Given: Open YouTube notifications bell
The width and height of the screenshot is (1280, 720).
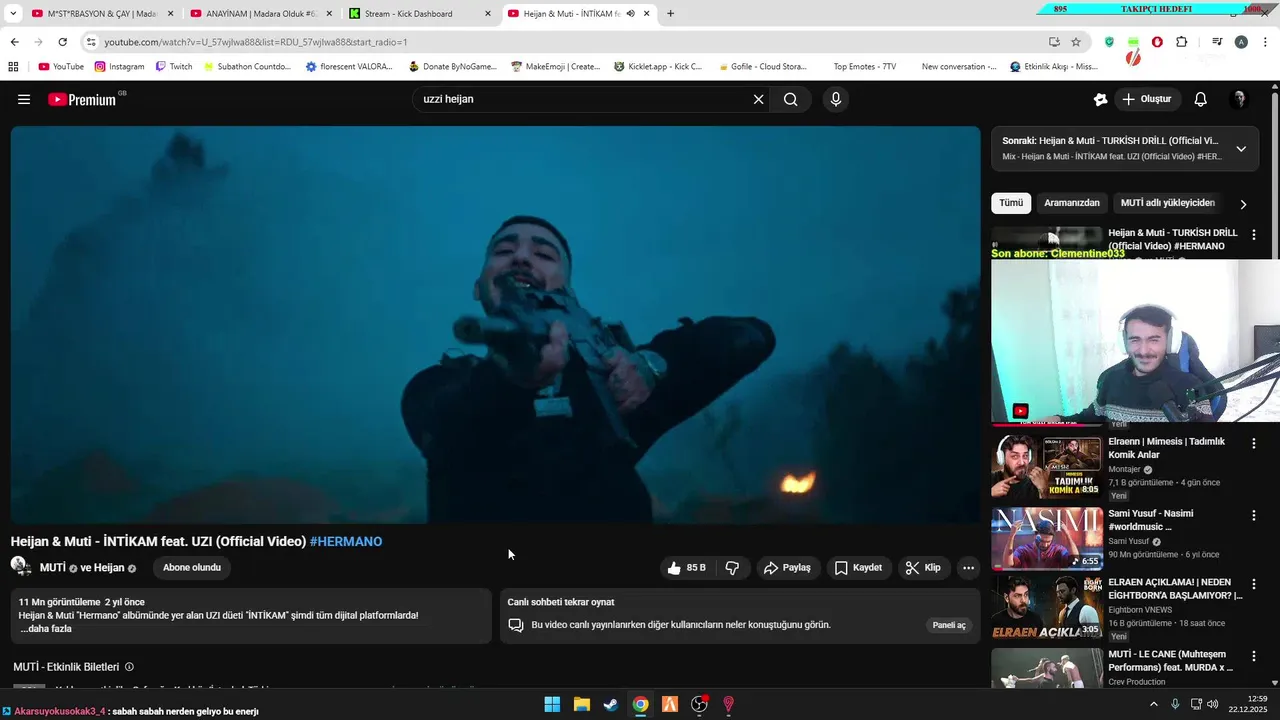Looking at the screenshot, I should tap(1200, 99).
